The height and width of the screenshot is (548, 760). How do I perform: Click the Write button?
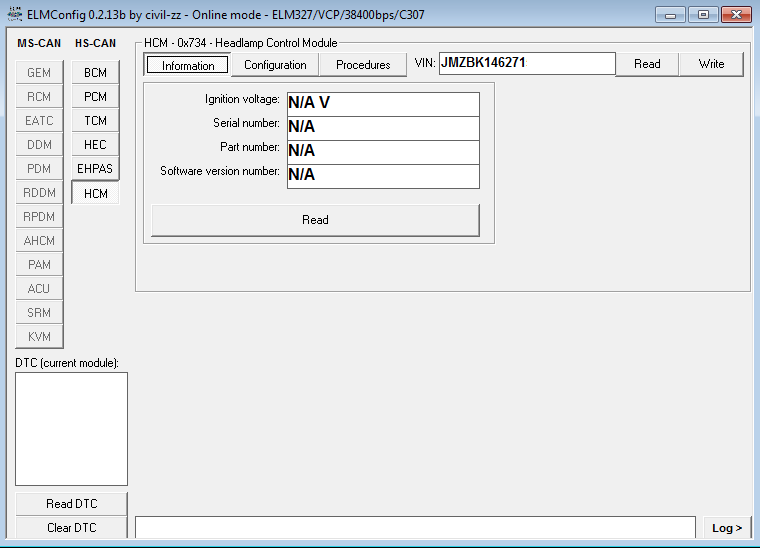[x=711, y=64]
